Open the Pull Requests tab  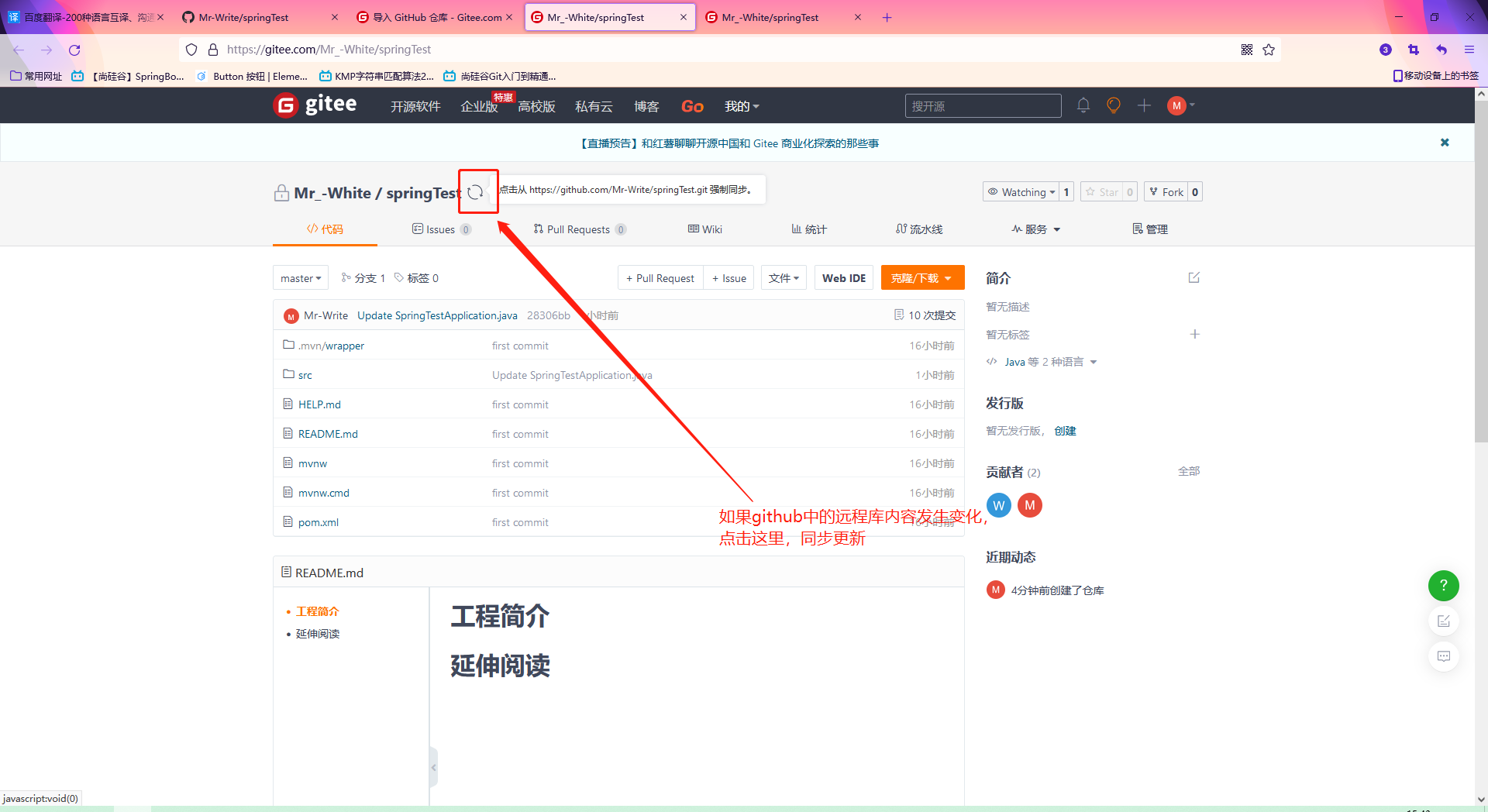click(579, 229)
